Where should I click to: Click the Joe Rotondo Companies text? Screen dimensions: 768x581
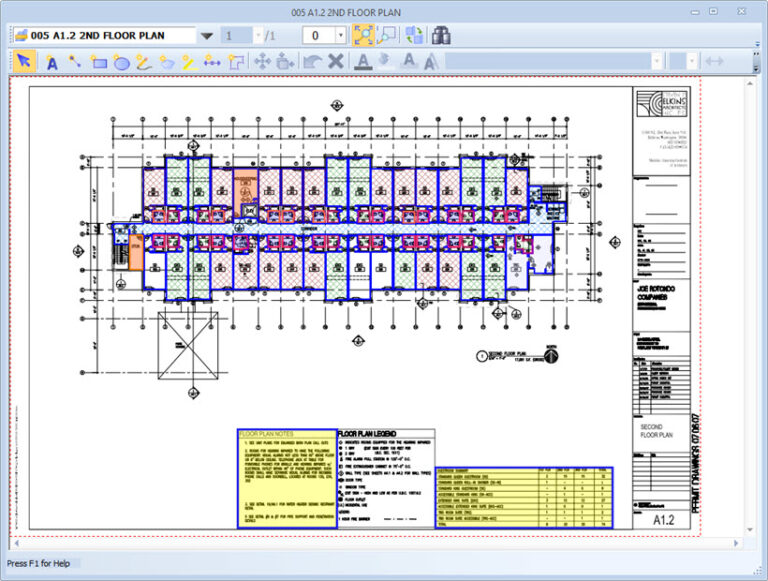pyautogui.click(x=656, y=293)
